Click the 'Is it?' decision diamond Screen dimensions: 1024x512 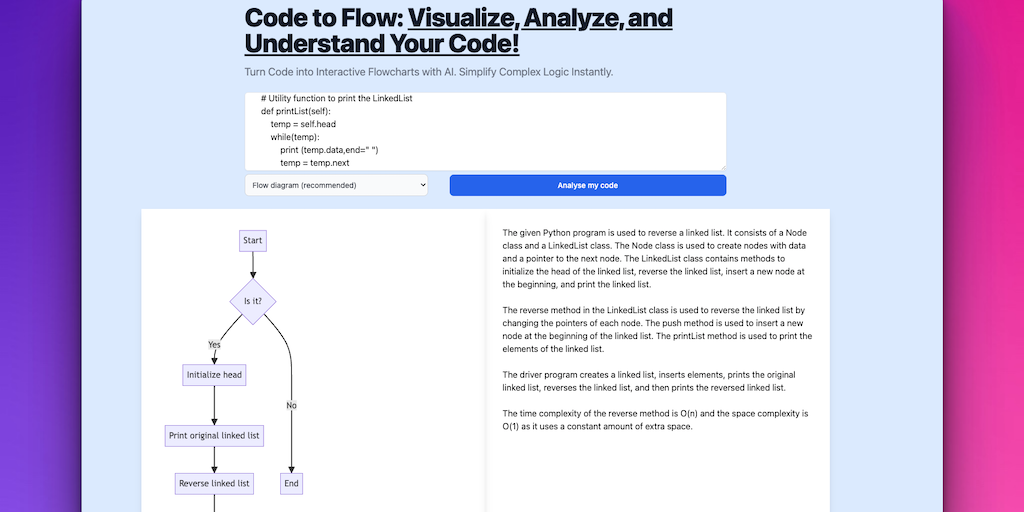coord(253,300)
